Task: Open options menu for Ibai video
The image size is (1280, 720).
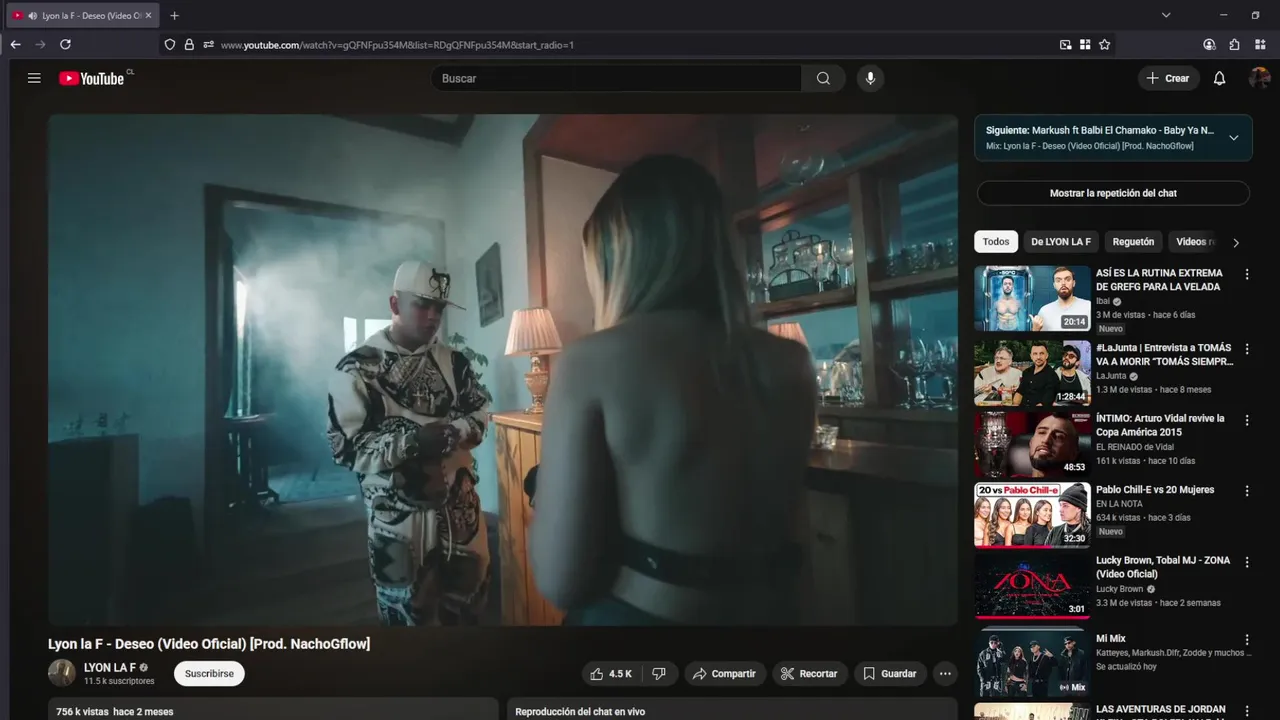Action: click(x=1246, y=274)
